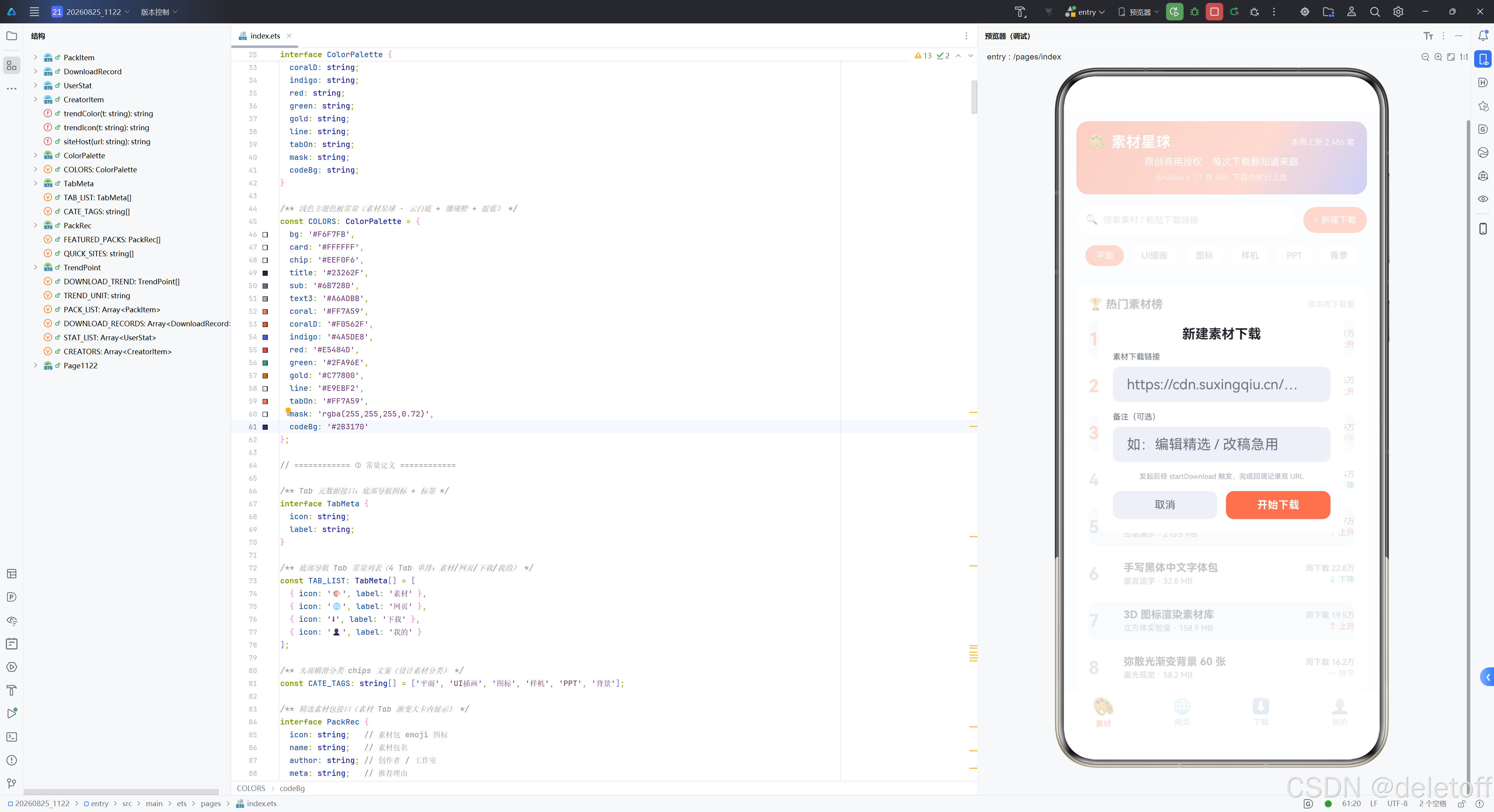The image size is (1494, 812).
Task: Open the crosshair target icon in title bar
Action: click(1305, 12)
